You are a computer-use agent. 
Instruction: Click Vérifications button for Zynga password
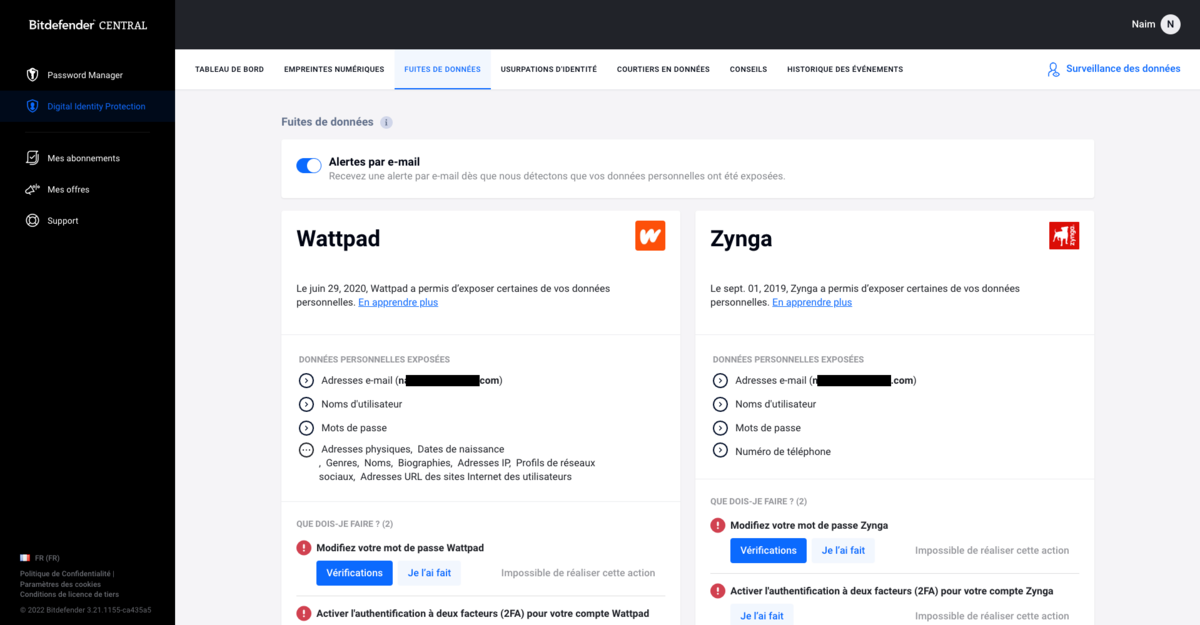(x=768, y=550)
